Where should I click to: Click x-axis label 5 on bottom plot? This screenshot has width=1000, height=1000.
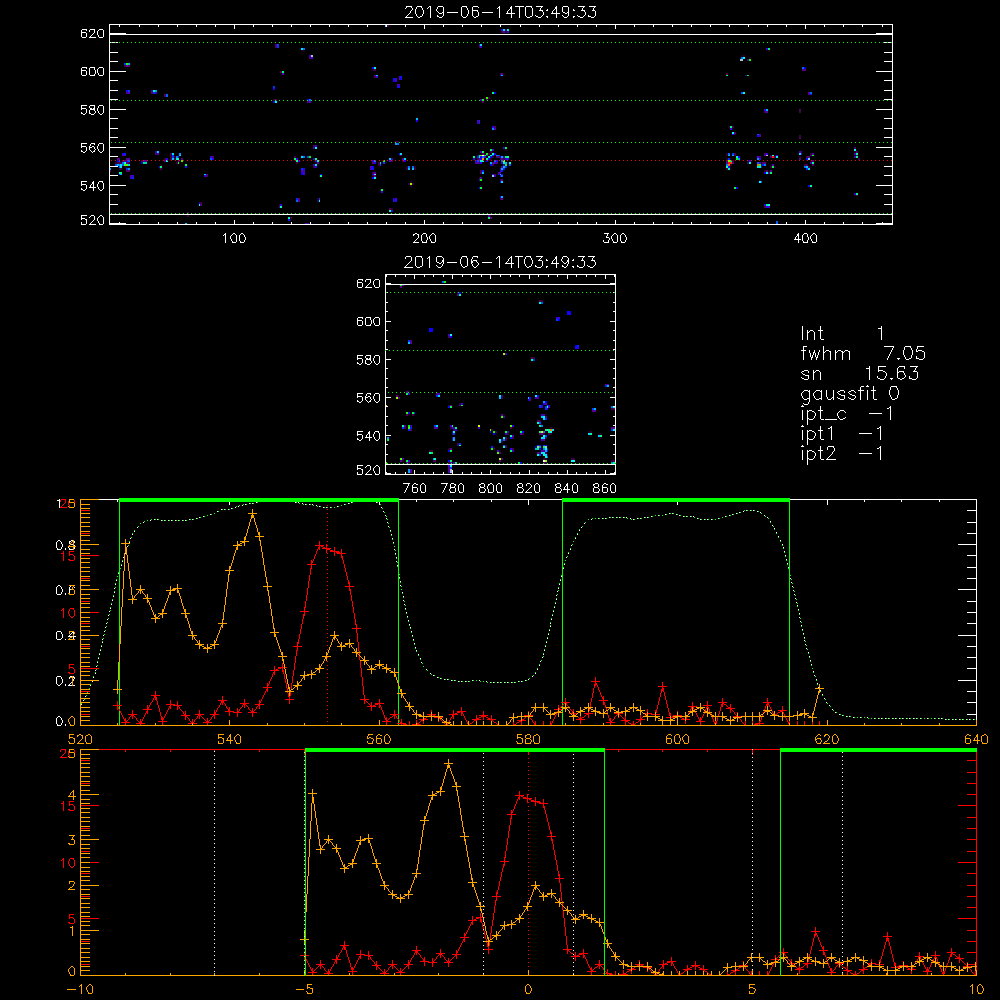752,990
